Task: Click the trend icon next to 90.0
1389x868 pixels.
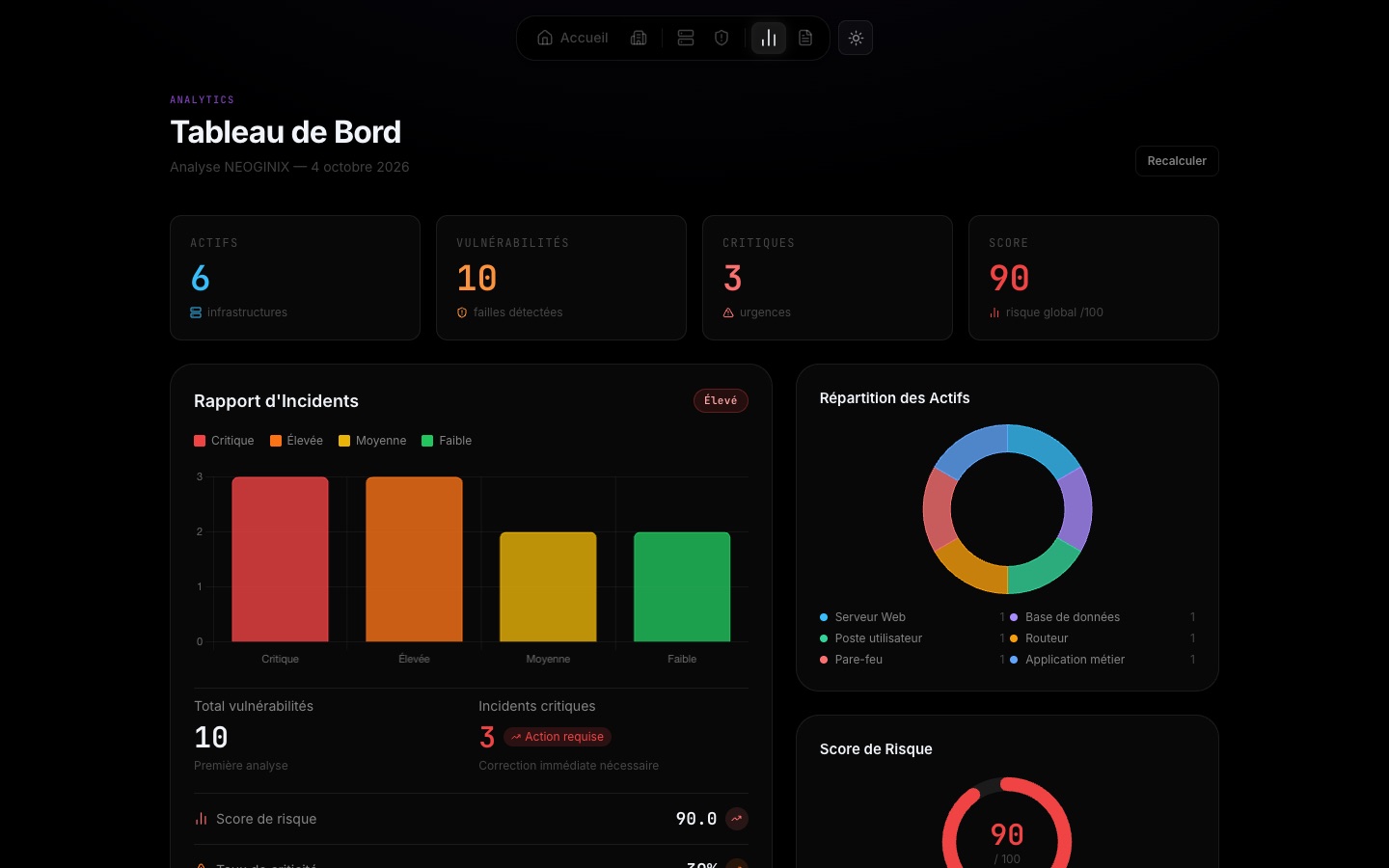Action: pos(737,819)
